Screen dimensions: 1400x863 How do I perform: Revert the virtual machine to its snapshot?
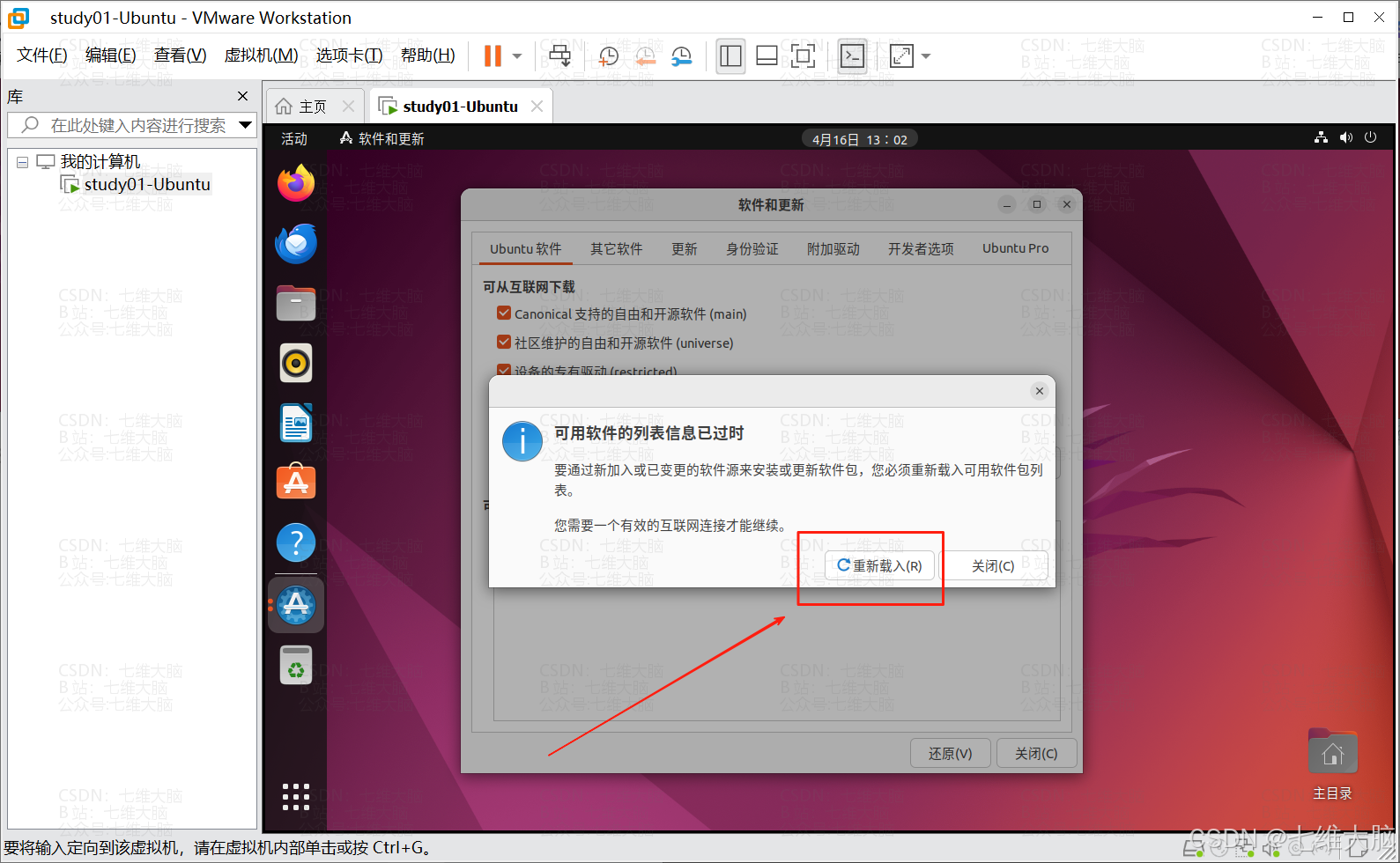tap(645, 56)
